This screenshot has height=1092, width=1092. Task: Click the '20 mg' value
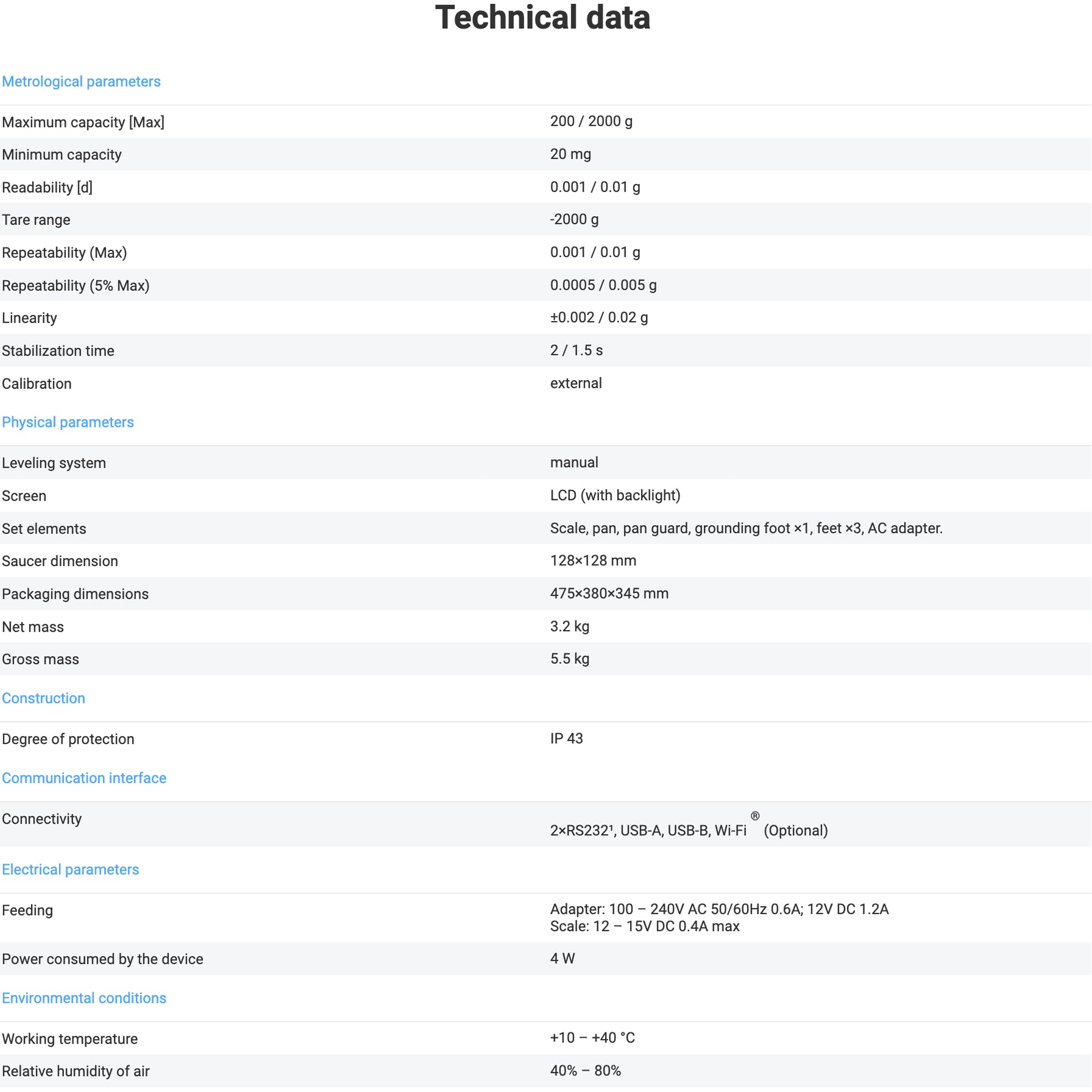coord(571,154)
